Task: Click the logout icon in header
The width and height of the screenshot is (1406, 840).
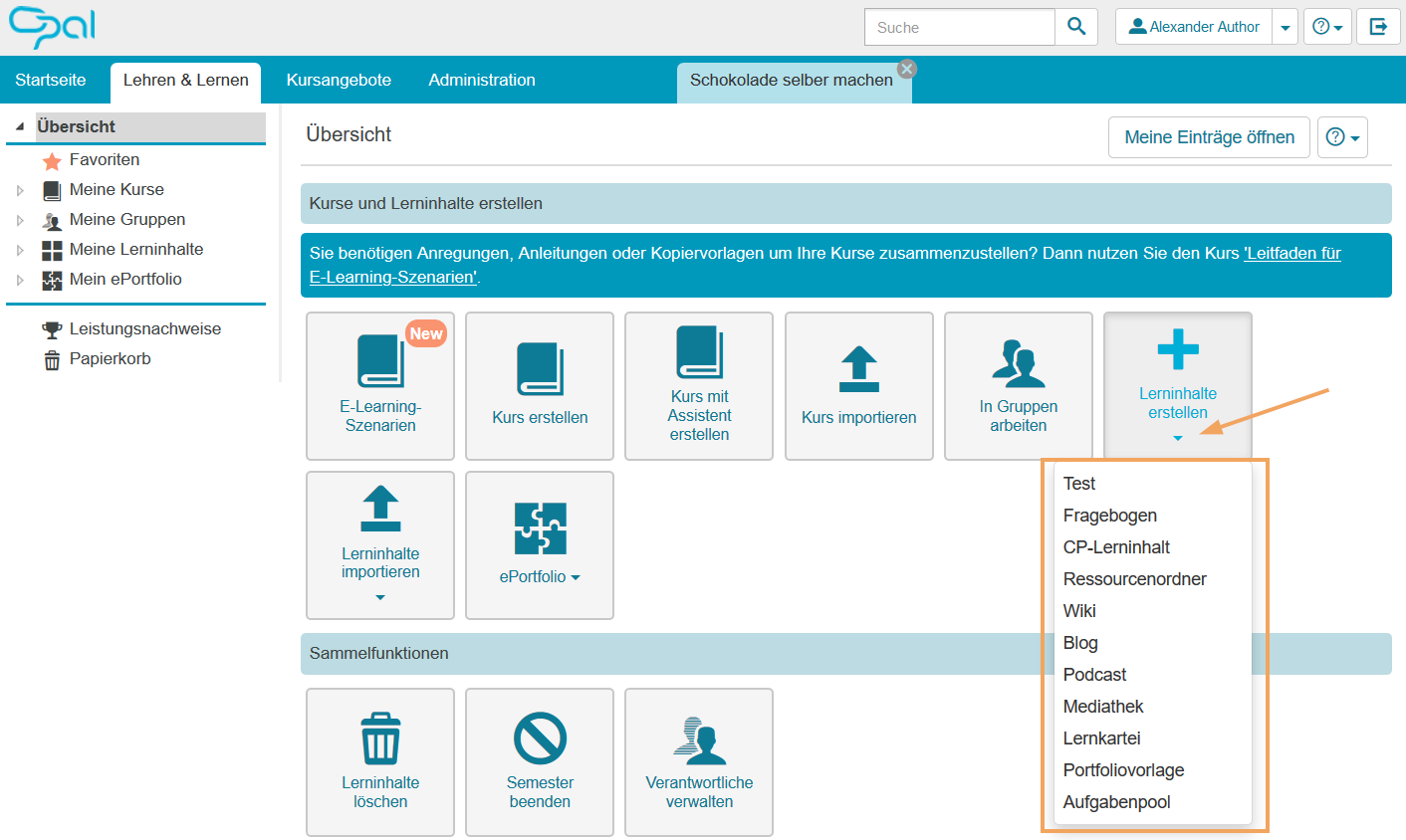Action: [1378, 27]
